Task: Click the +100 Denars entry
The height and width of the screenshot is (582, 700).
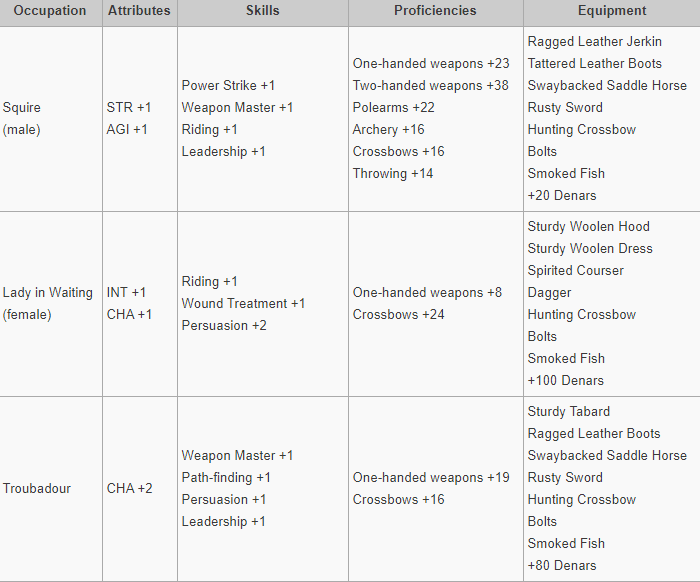Action: tap(566, 381)
